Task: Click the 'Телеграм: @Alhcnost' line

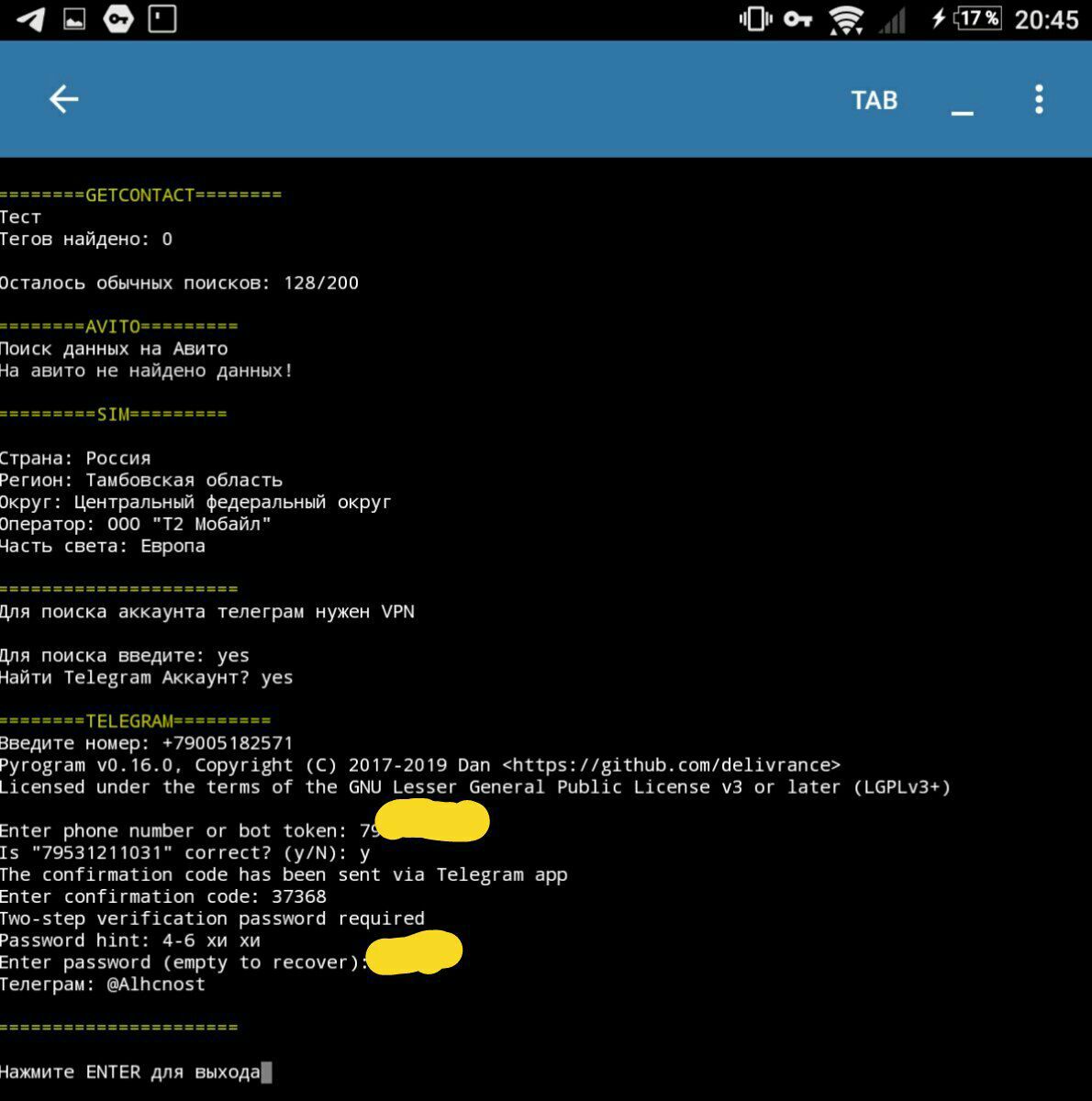Action: click(x=103, y=984)
